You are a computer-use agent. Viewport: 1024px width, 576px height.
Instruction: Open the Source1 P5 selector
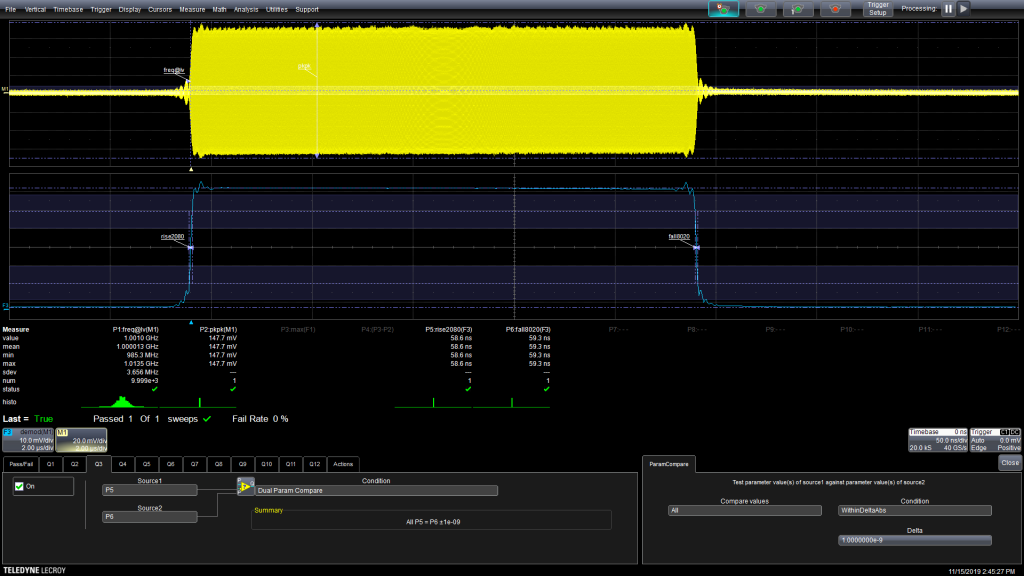(150, 490)
